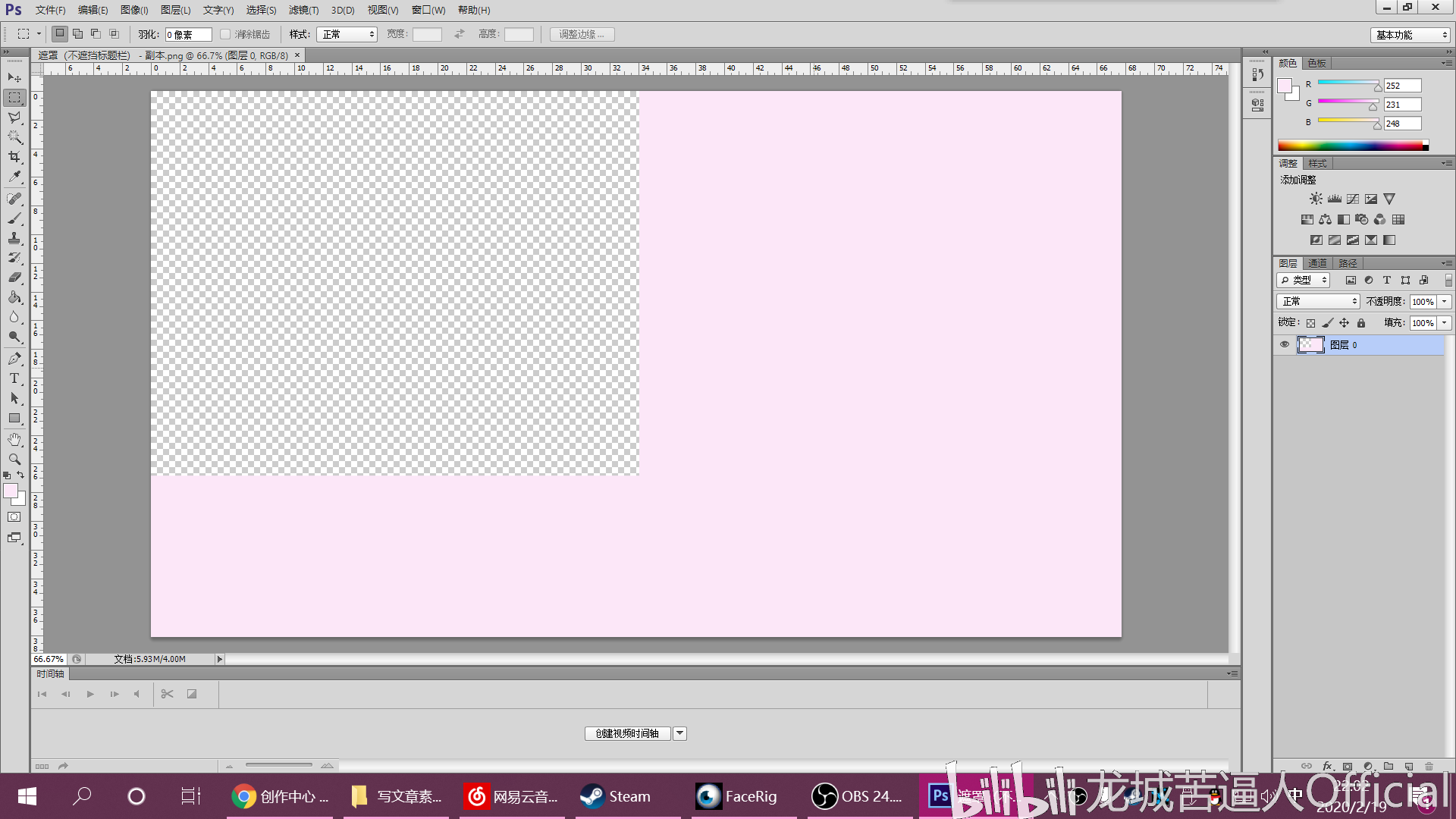The height and width of the screenshot is (819, 1456).
Task: Toggle Quick Mask mode
Action: coord(14,517)
